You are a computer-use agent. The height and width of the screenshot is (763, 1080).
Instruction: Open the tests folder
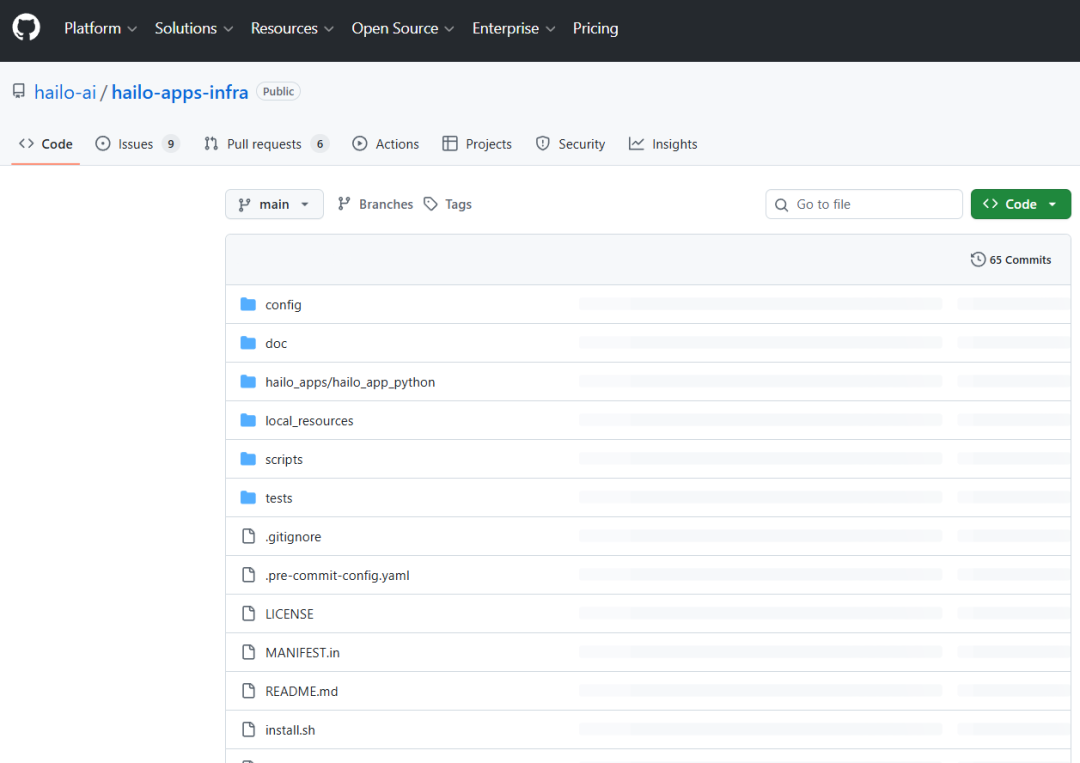coord(279,497)
